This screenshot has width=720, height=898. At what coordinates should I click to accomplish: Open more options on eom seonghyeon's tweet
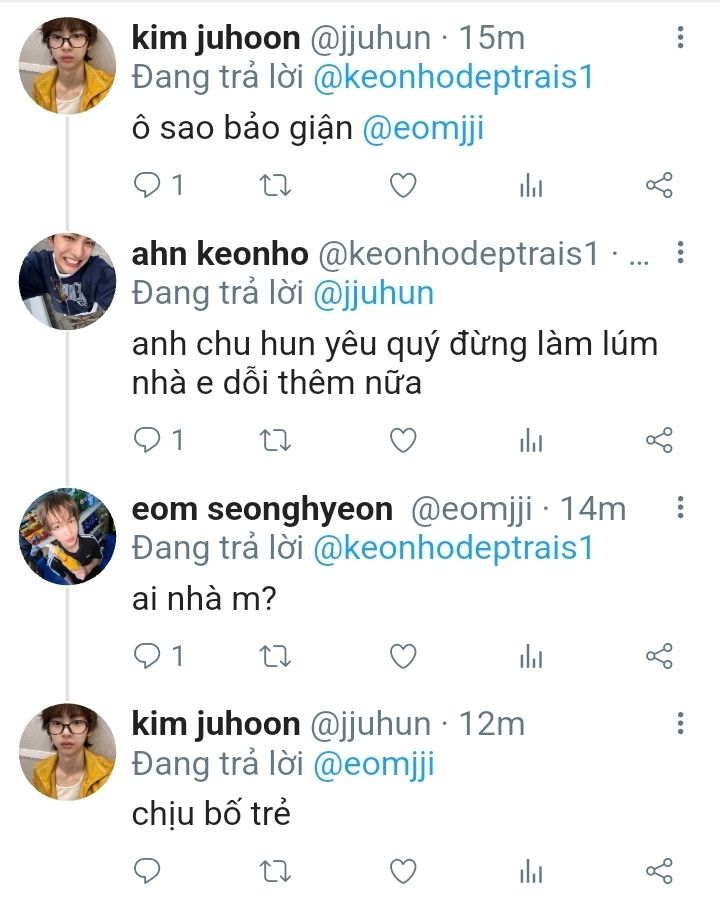pos(680,507)
